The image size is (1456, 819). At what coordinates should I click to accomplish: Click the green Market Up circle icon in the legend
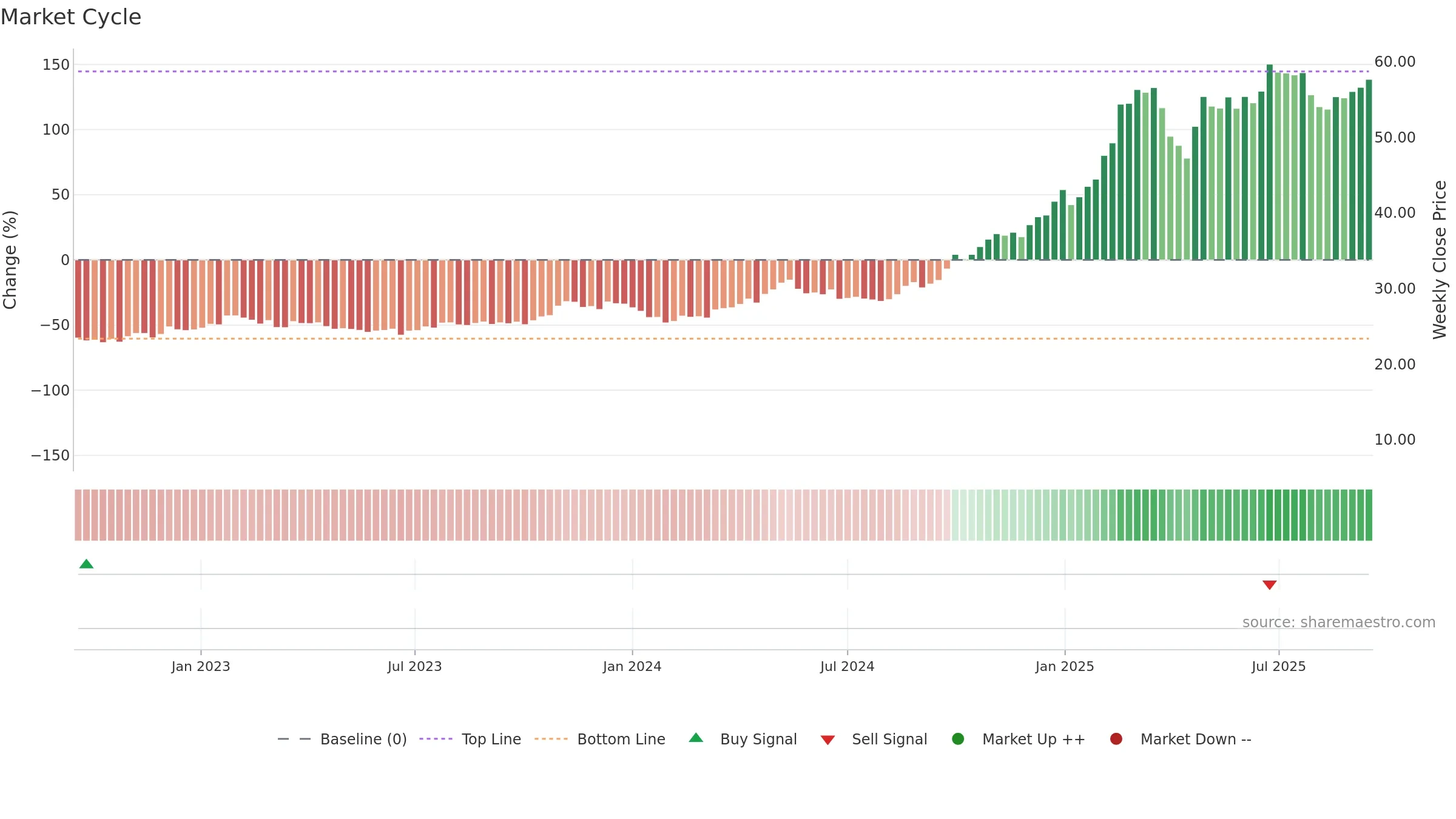(x=958, y=739)
